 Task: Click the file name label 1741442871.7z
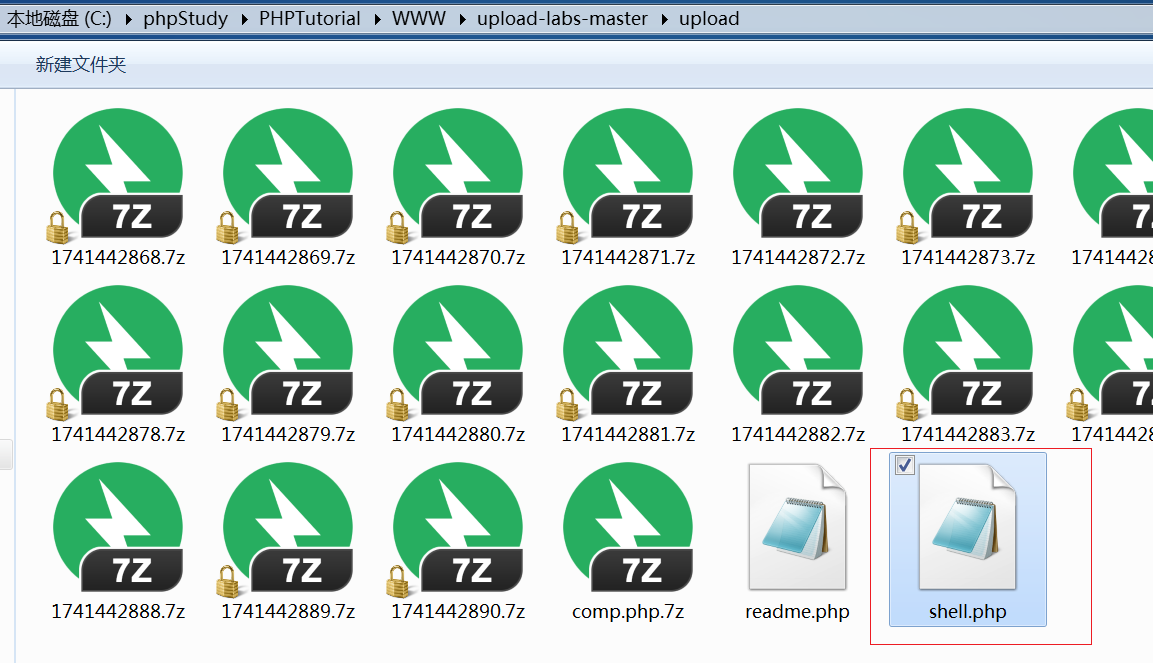627,257
